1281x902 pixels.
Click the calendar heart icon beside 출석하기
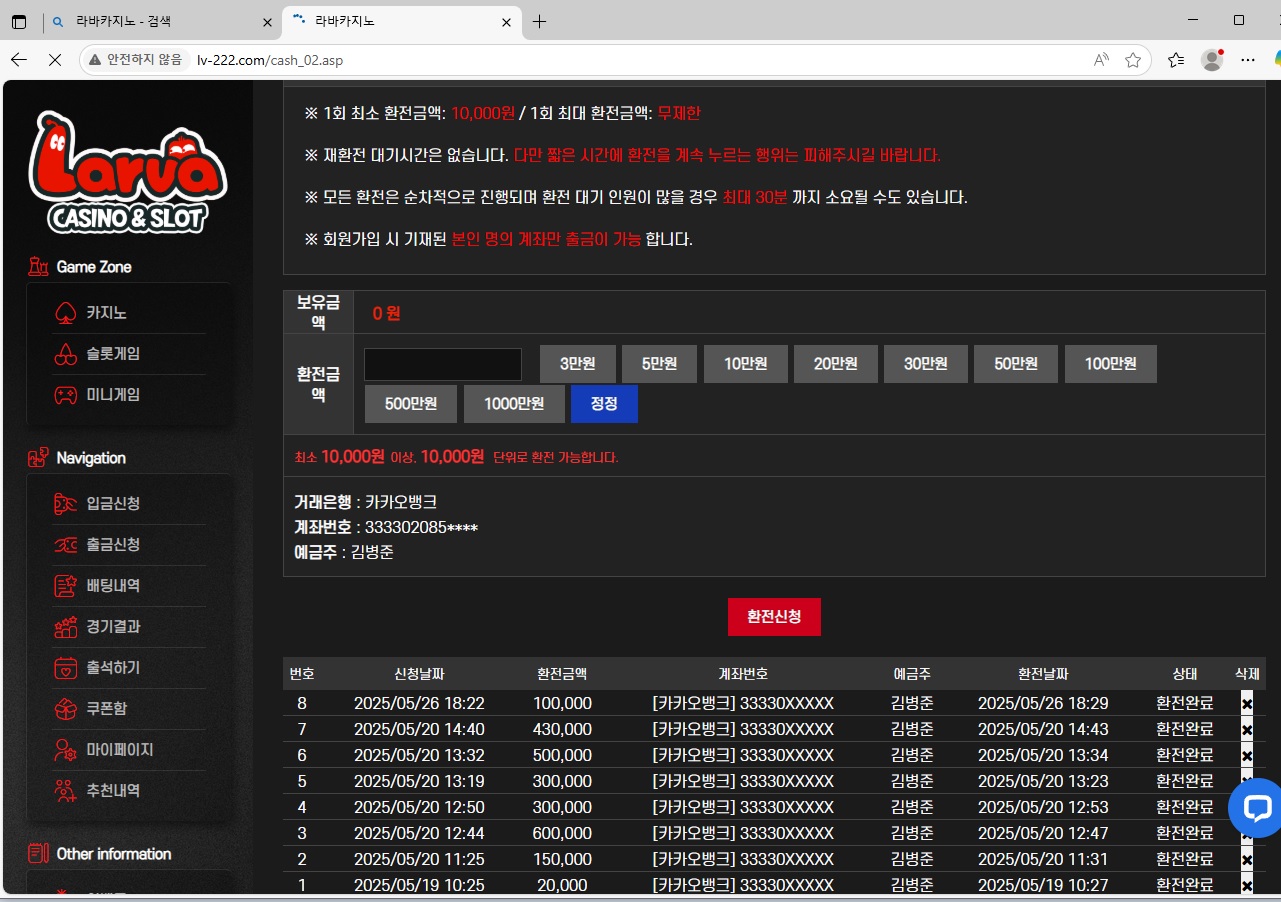coord(65,668)
